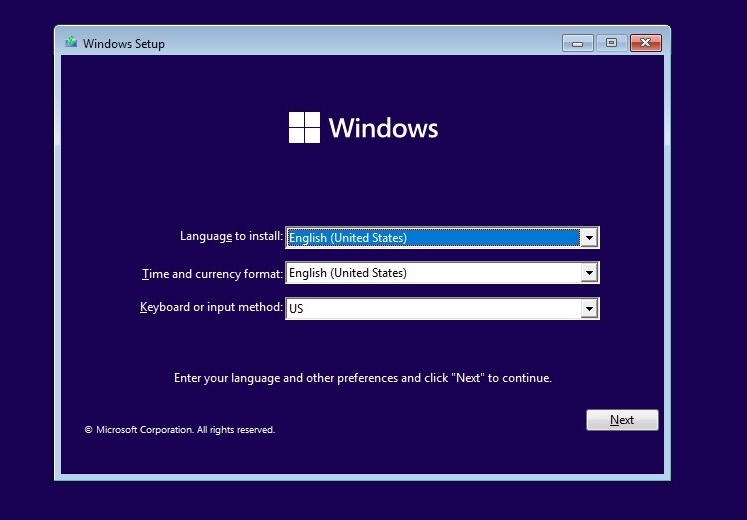This screenshot has height=520, width=747.
Task: Click the "Keyboard or input method:" label
Action: pos(211,307)
